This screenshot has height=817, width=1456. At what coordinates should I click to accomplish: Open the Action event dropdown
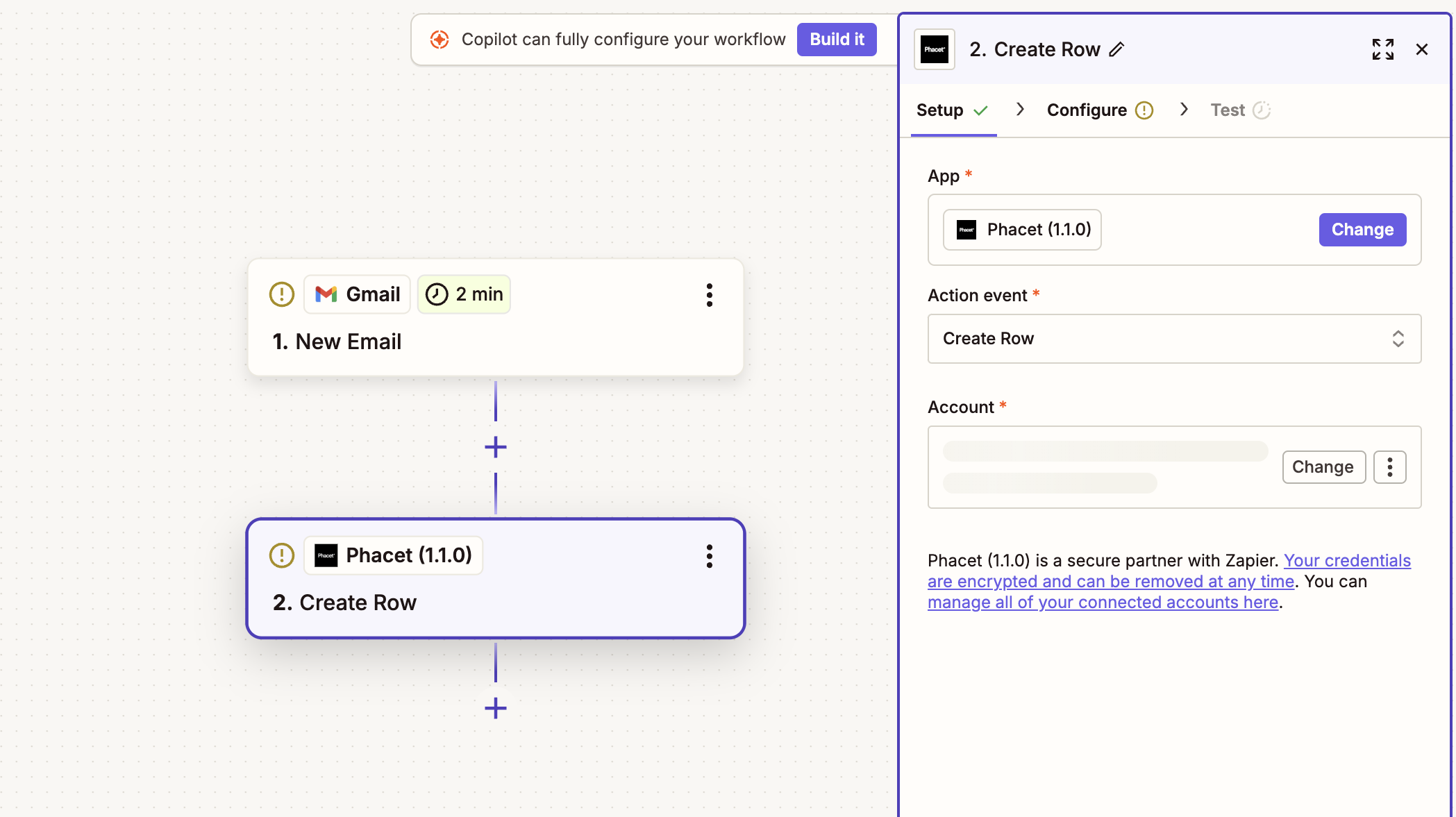[x=1174, y=339]
